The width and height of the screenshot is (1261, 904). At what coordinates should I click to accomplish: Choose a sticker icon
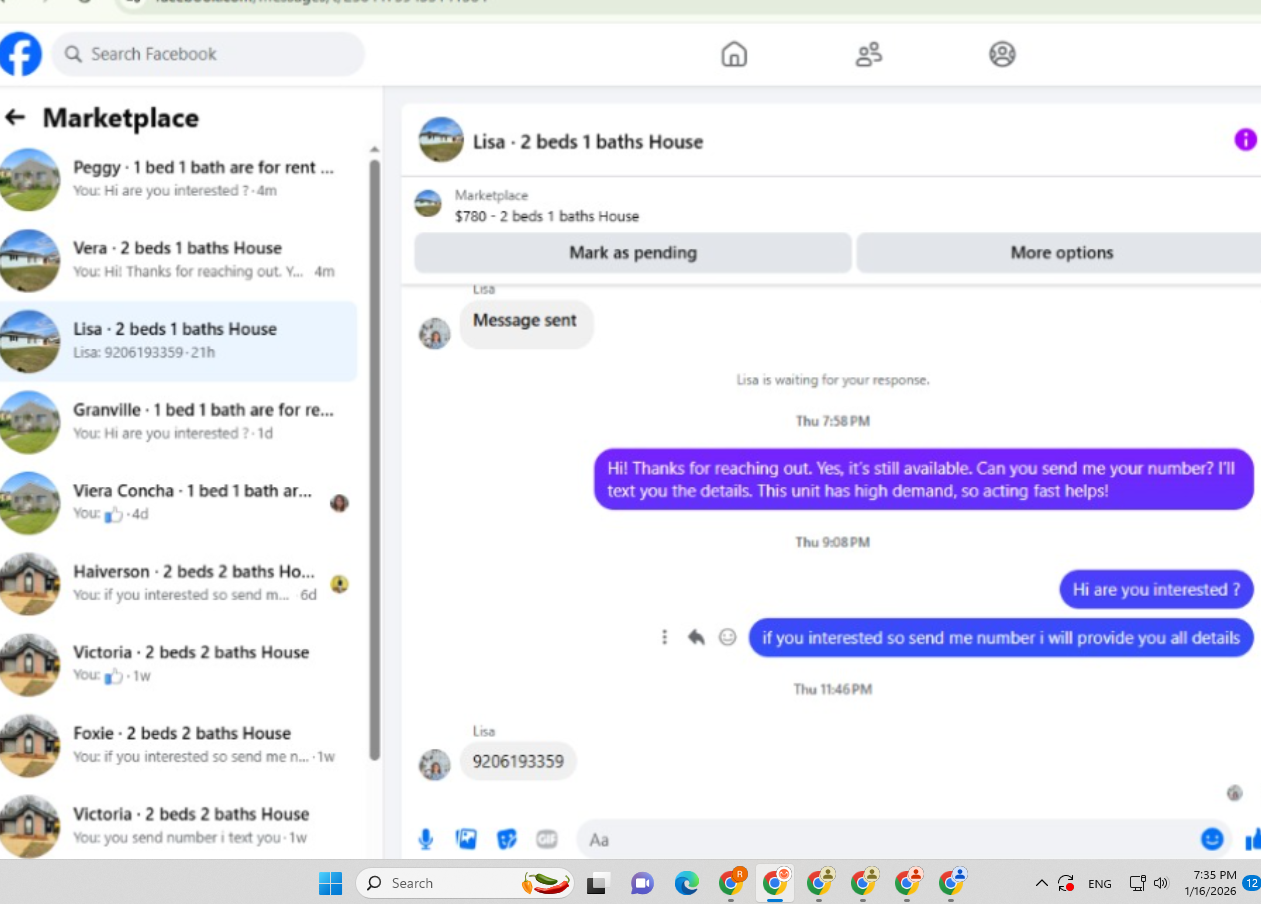[x=507, y=839]
